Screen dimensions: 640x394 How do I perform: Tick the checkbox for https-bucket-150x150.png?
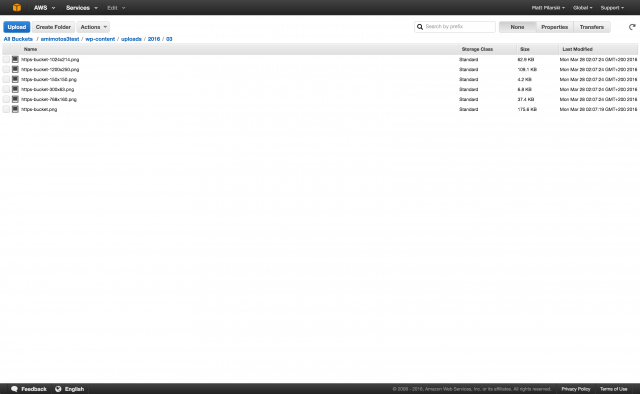pyautogui.click(x=6, y=79)
